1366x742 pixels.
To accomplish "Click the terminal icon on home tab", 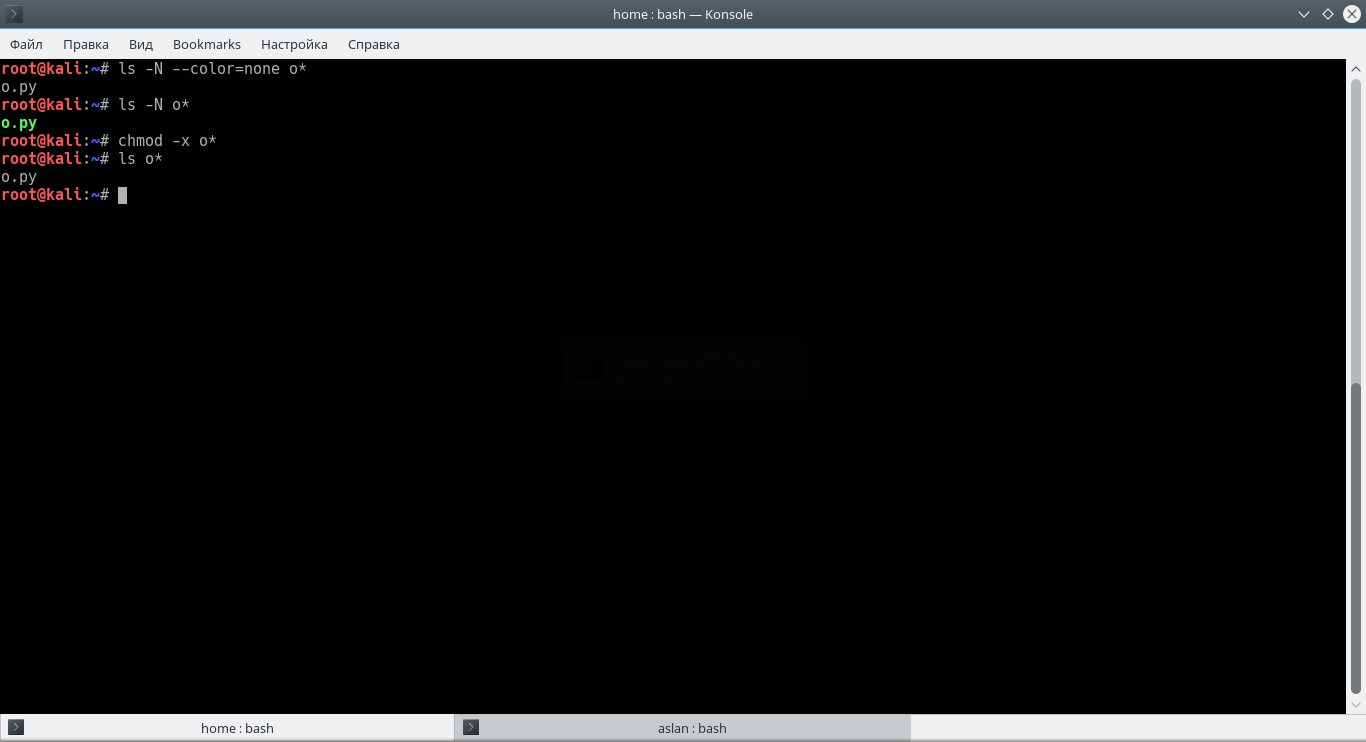I will click(x=15, y=728).
